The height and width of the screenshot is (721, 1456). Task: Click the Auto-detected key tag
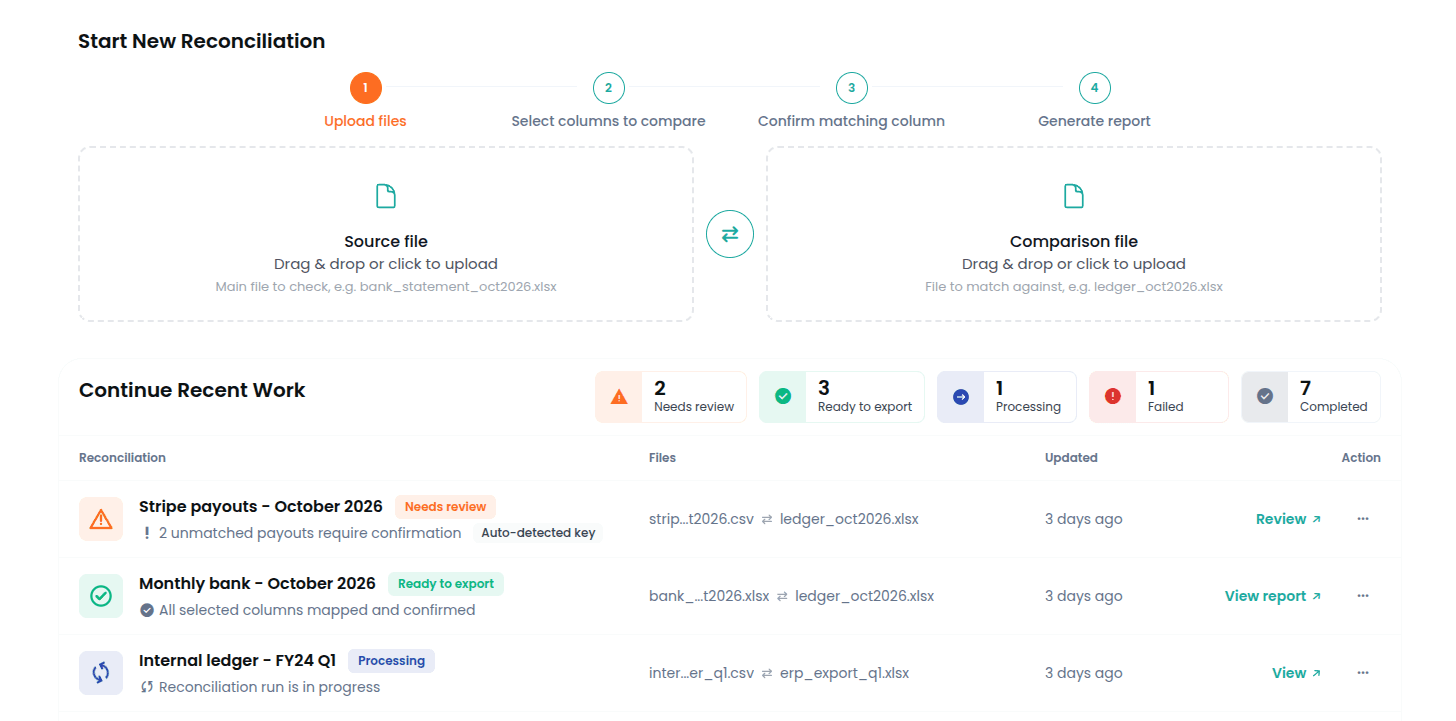[538, 533]
